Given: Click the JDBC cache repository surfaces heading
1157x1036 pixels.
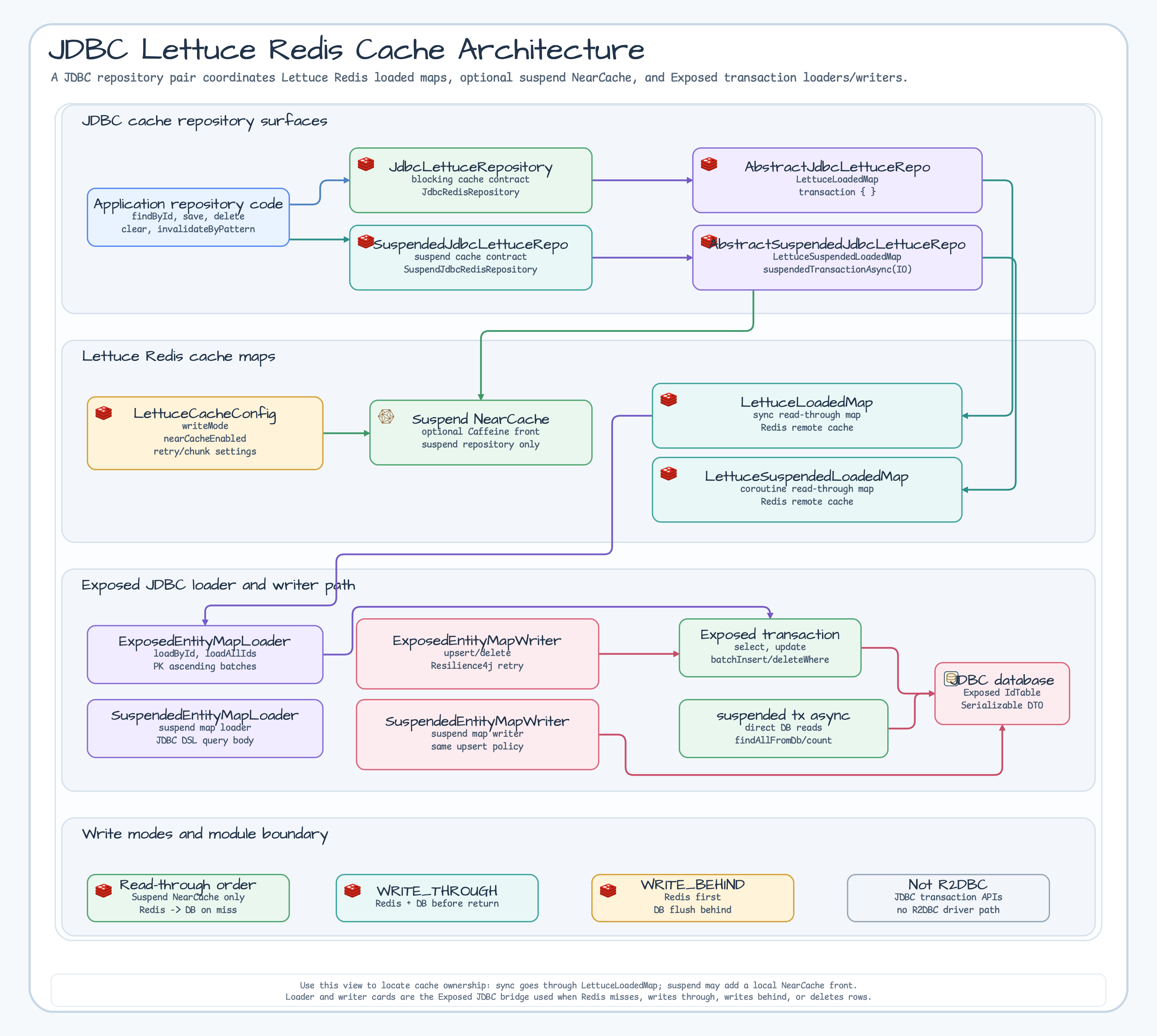Looking at the screenshot, I should [205, 121].
